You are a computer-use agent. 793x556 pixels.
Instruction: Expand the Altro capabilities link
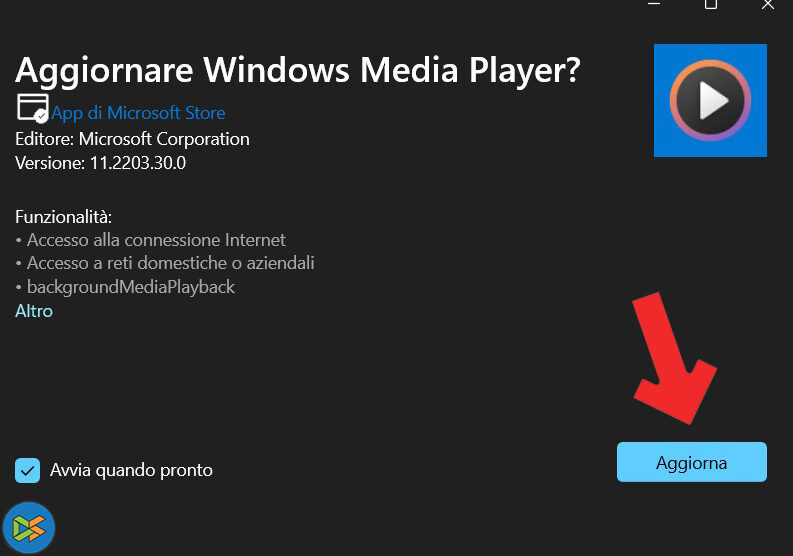pos(34,311)
